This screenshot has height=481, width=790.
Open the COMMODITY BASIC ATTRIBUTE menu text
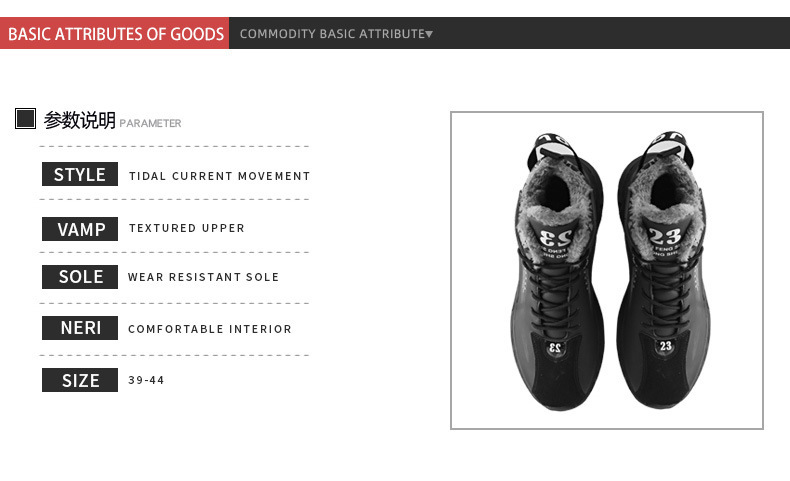point(332,34)
